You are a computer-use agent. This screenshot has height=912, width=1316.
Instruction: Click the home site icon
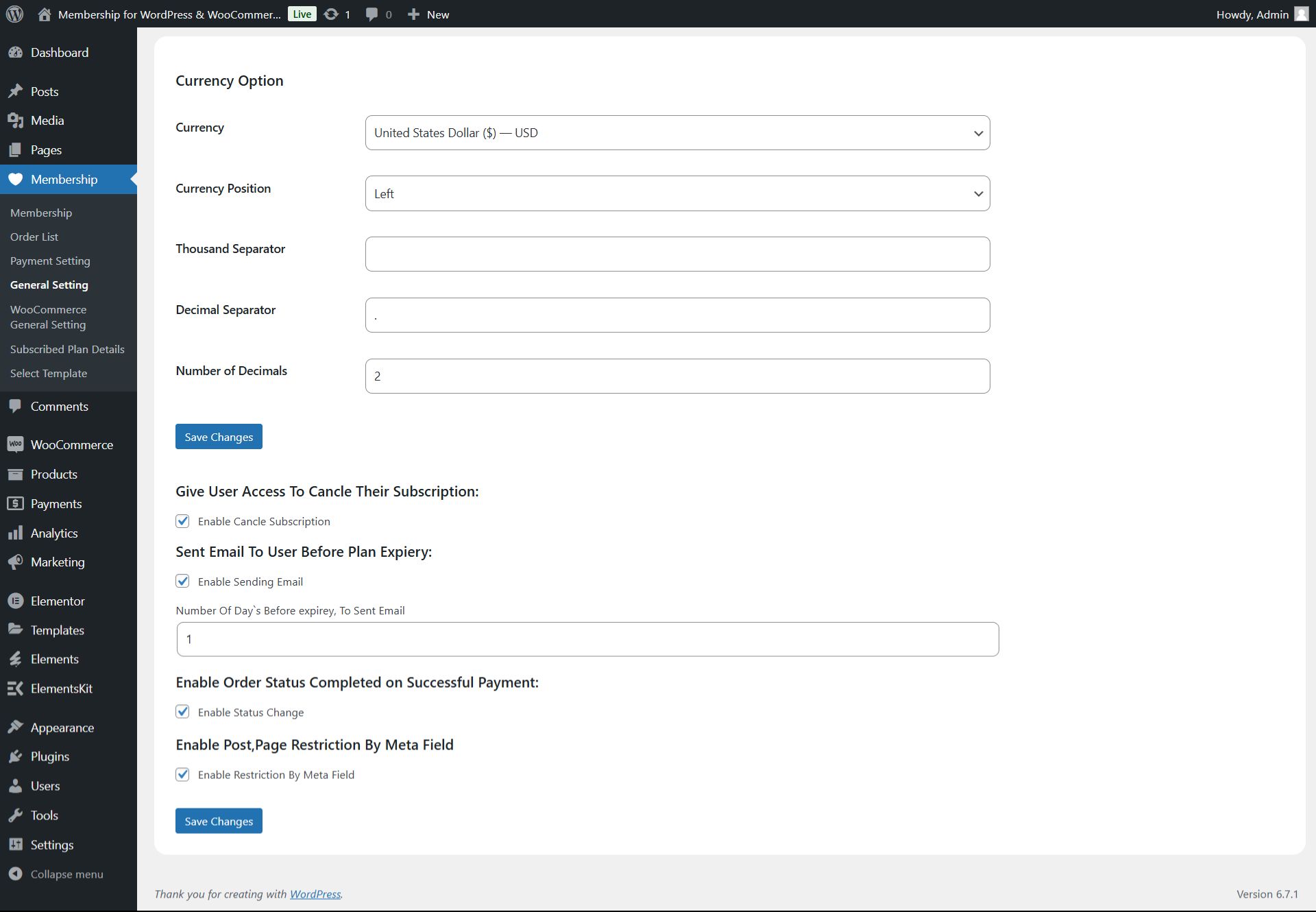[45, 14]
